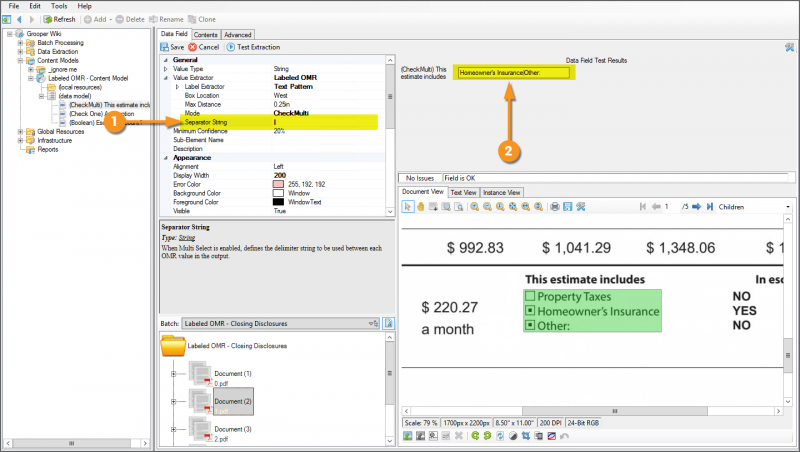Click the Foreground Color black swatch
Screen dimensions: 800x452
coord(278,202)
